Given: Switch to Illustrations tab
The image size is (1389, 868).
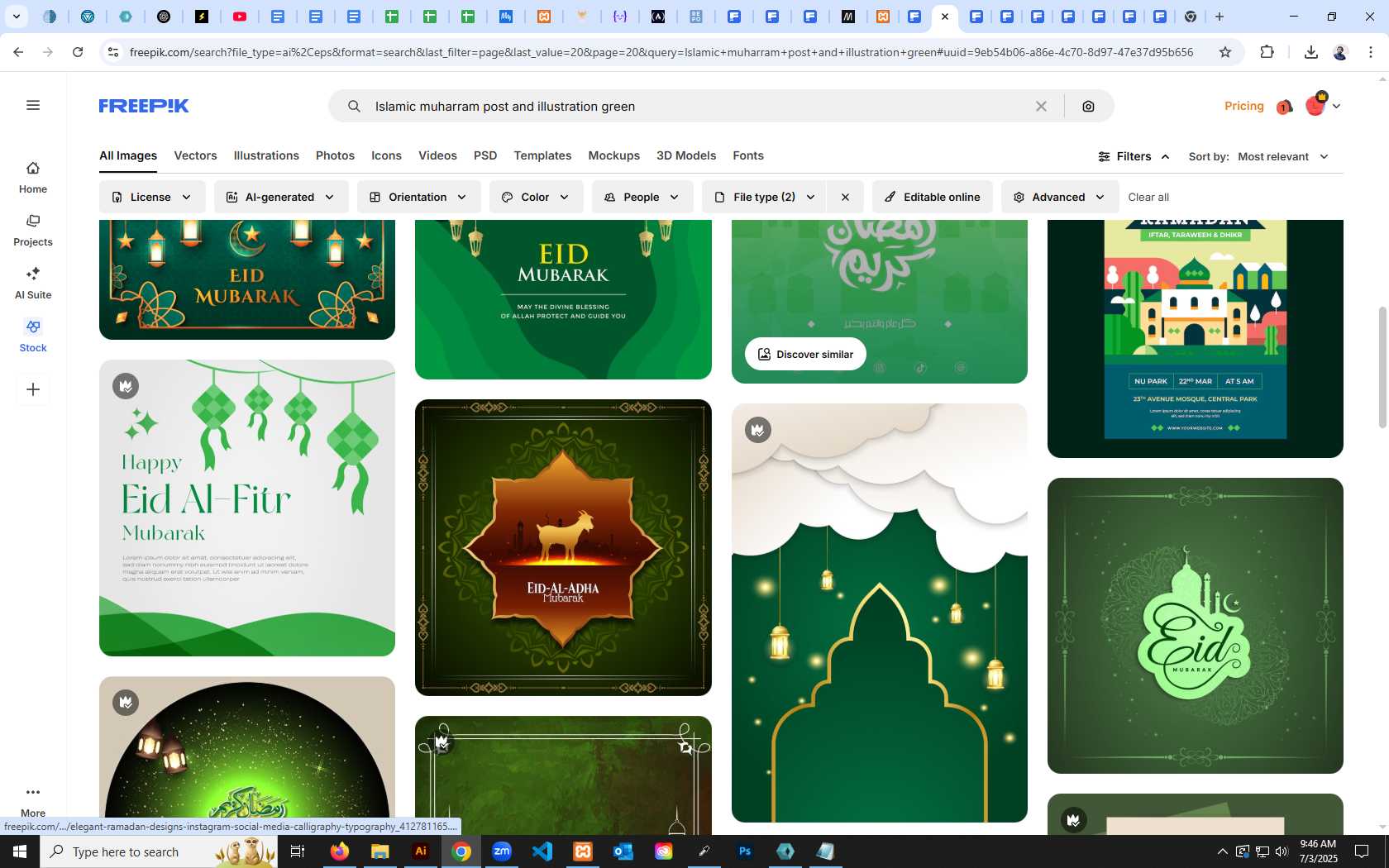Looking at the screenshot, I should pyautogui.click(x=266, y=155).
